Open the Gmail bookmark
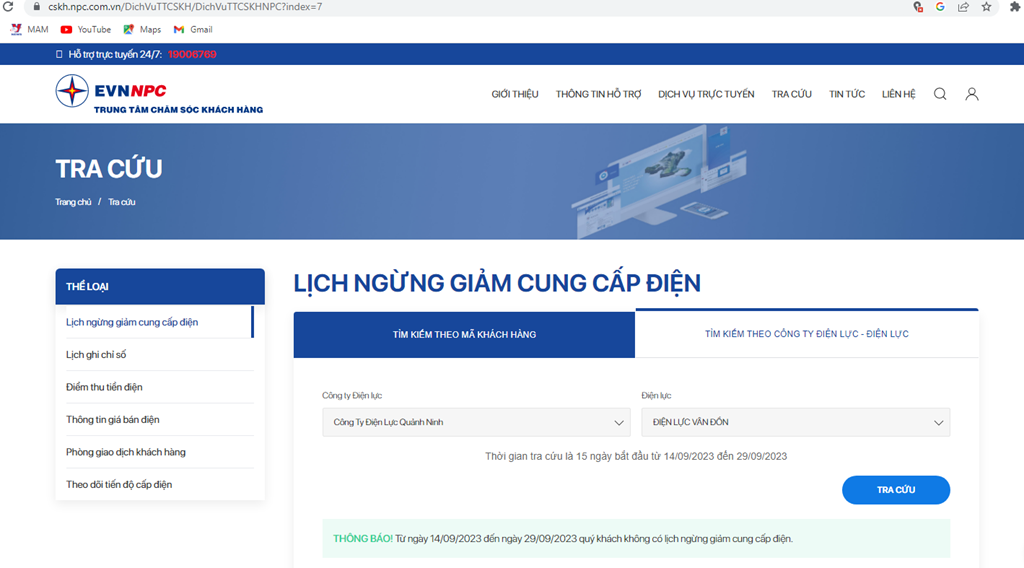 tap(193, 30)
